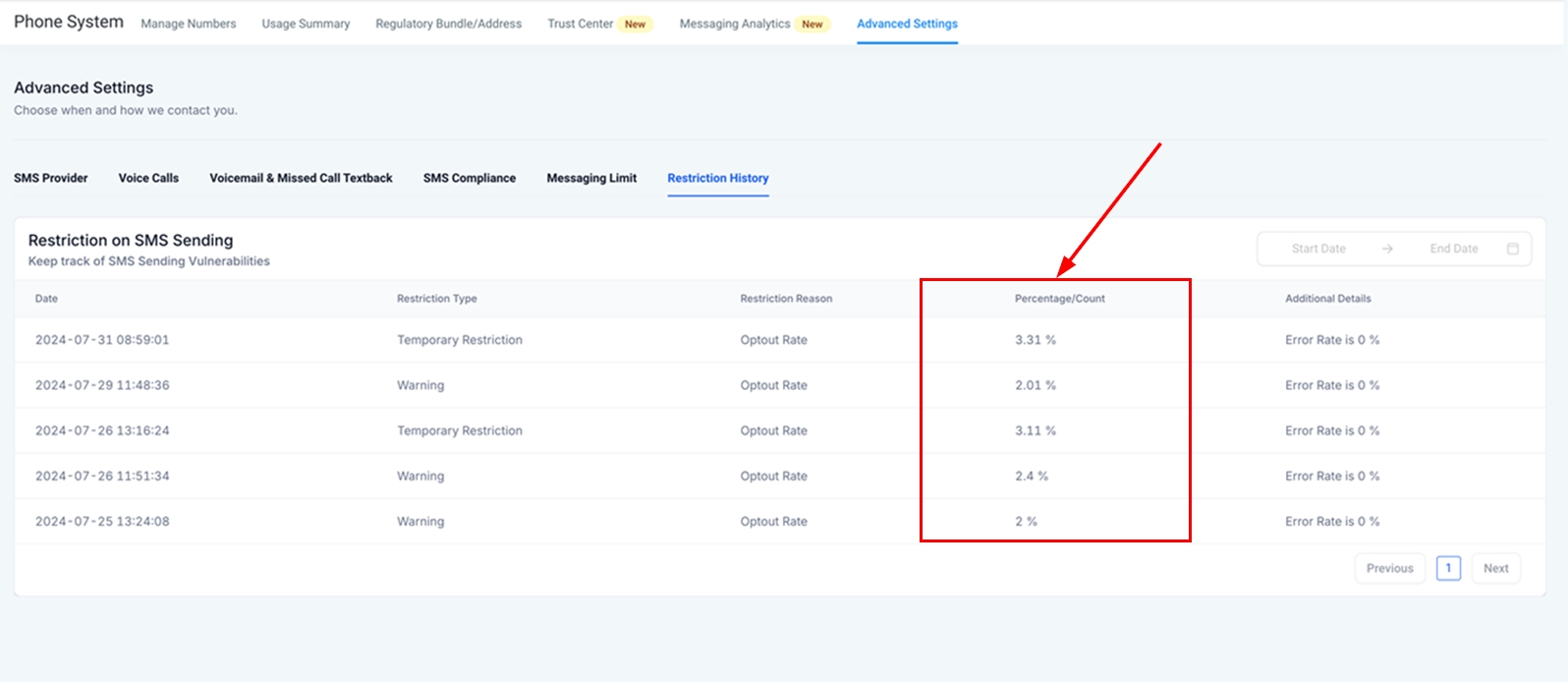Click the End Date input field
The width and height of the screenshot is (1568, 682).
(x=1453, y=249)
